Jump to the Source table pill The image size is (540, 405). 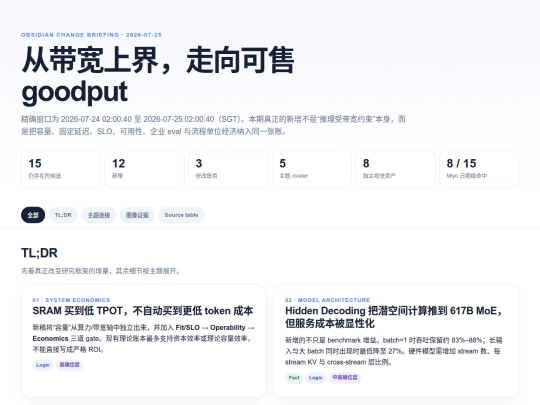click(x=181, y=215)
